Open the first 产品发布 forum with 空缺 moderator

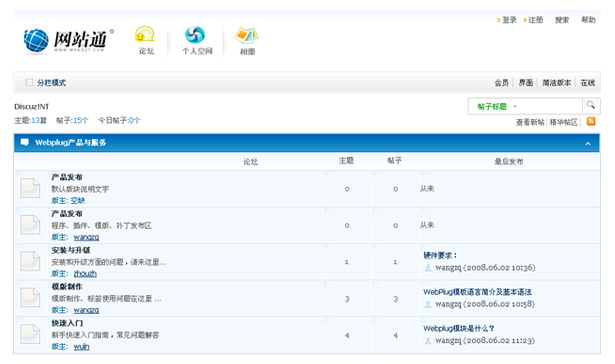pos(67,177)
